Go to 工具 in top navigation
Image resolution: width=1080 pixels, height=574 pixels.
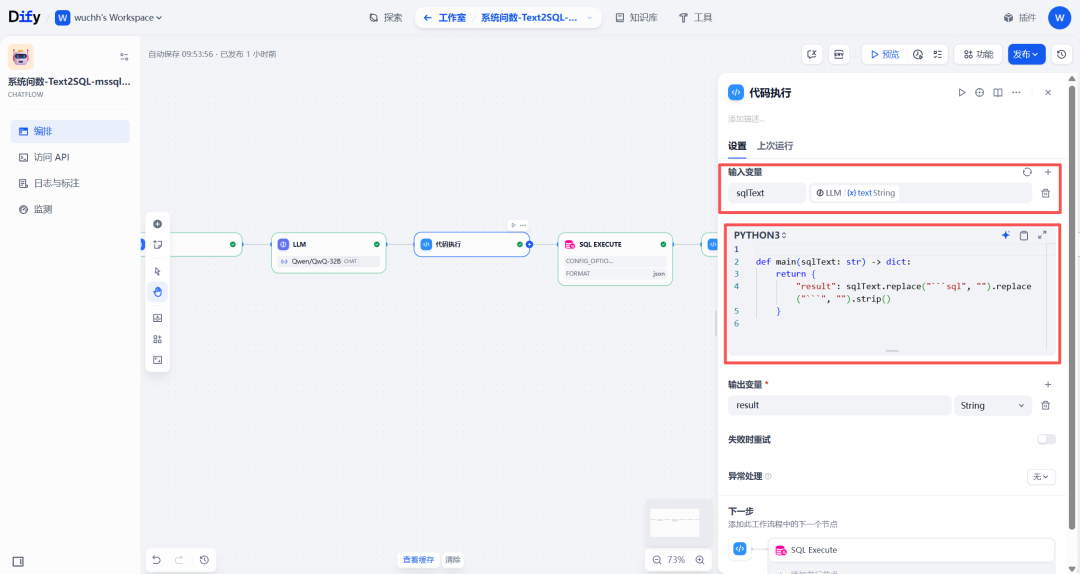tap(695, 18)
